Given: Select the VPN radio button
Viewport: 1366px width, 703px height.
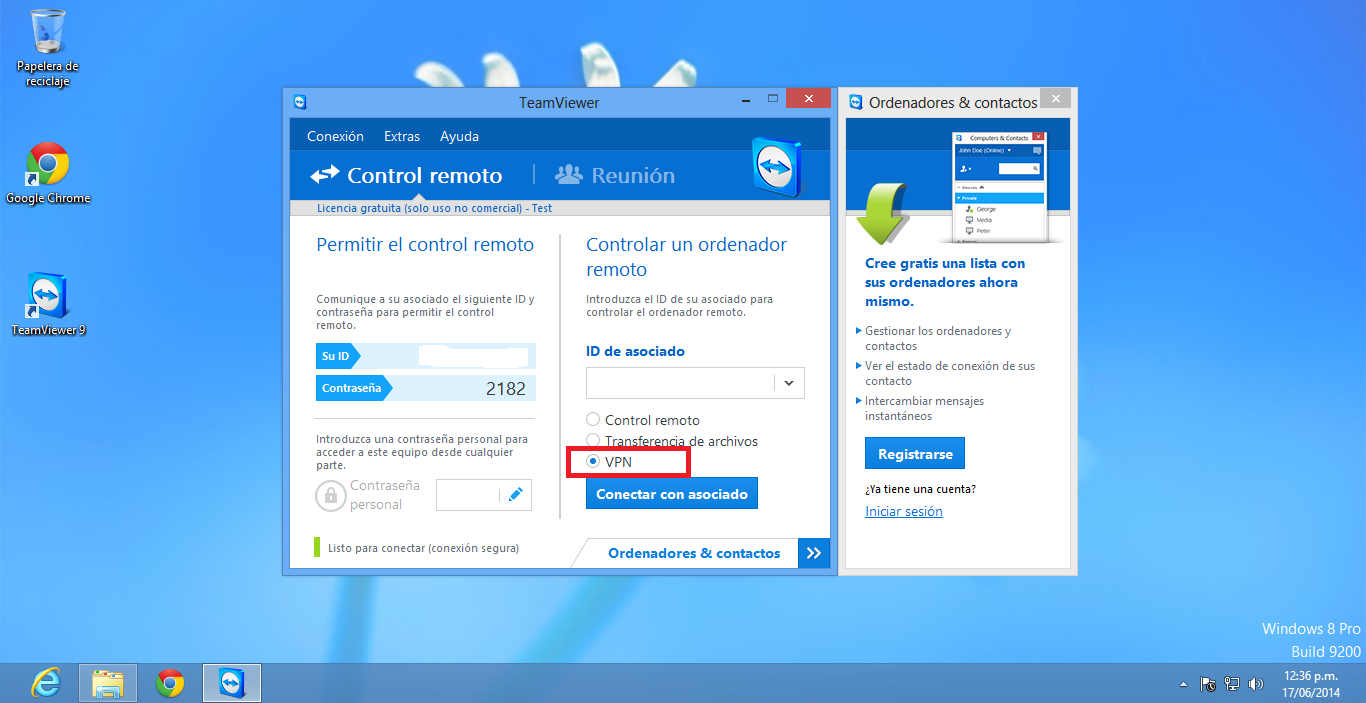Looking at the screenshot, I should [593, 462].
